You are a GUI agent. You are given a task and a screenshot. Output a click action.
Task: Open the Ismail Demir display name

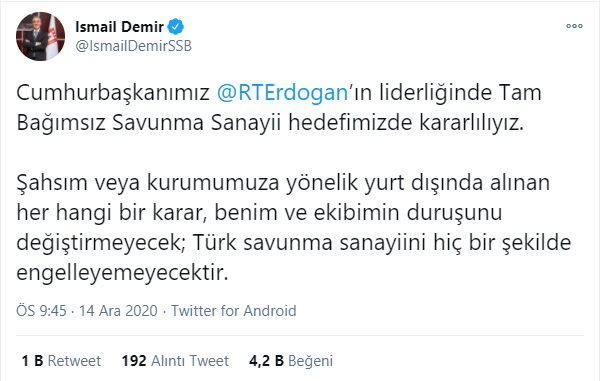pos(119,27)
